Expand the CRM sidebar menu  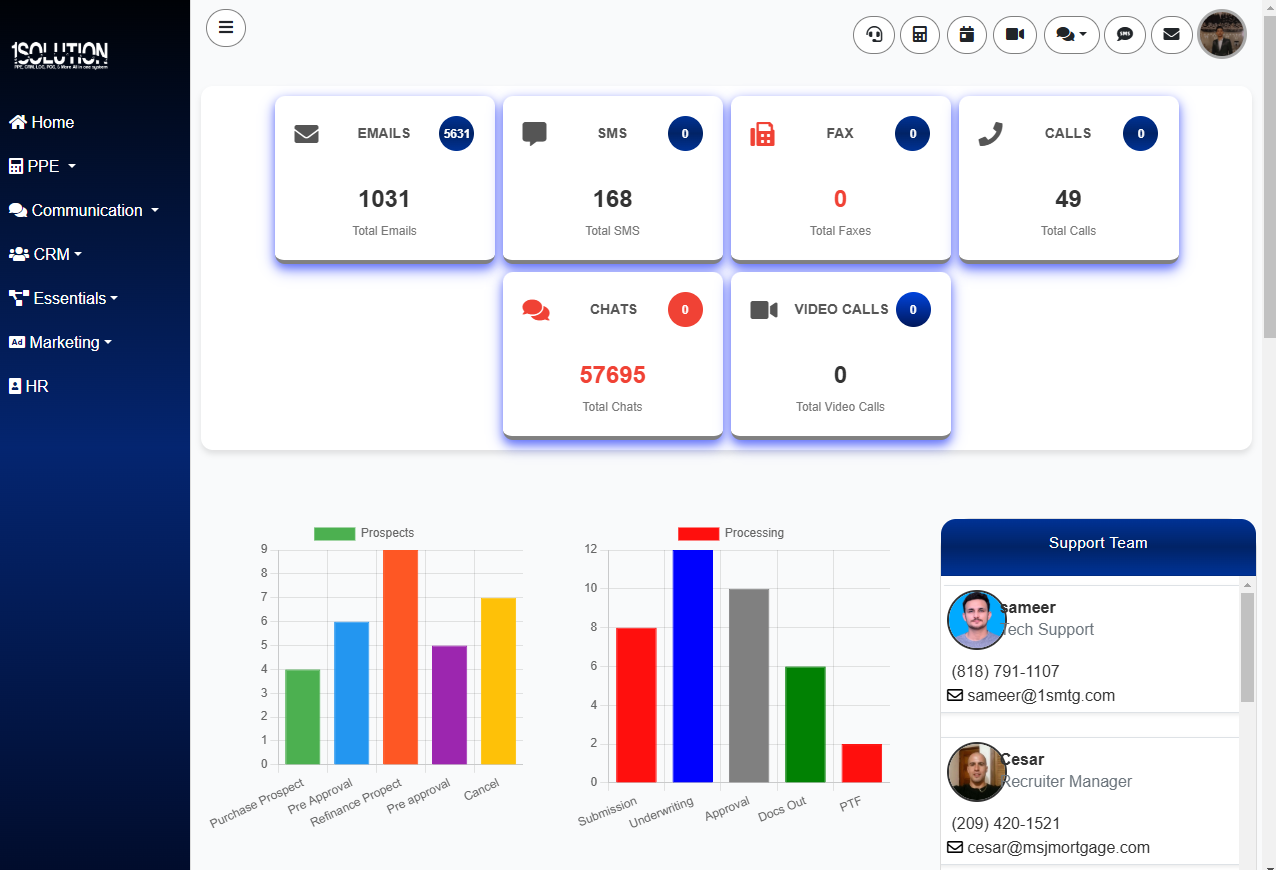coord(45,254)
